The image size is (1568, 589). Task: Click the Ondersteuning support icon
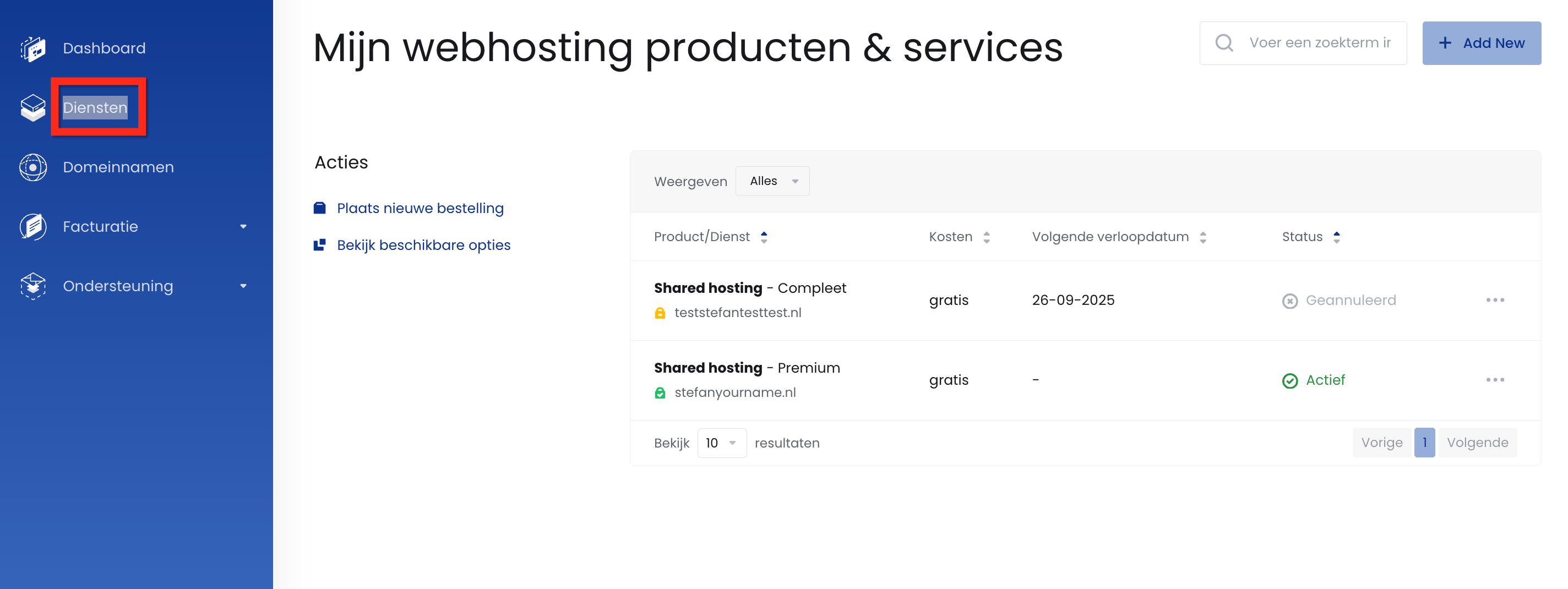tap(33, 286)
